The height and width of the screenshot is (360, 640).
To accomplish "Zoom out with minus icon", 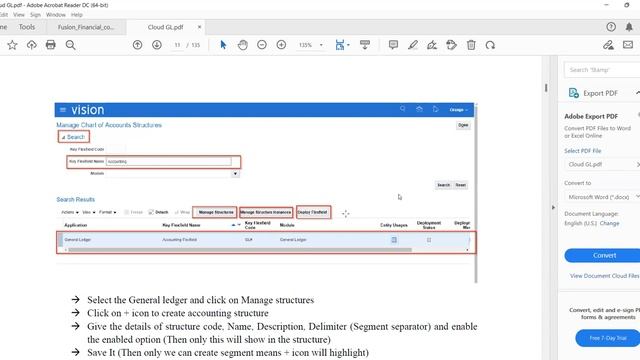I will [262, 45].
